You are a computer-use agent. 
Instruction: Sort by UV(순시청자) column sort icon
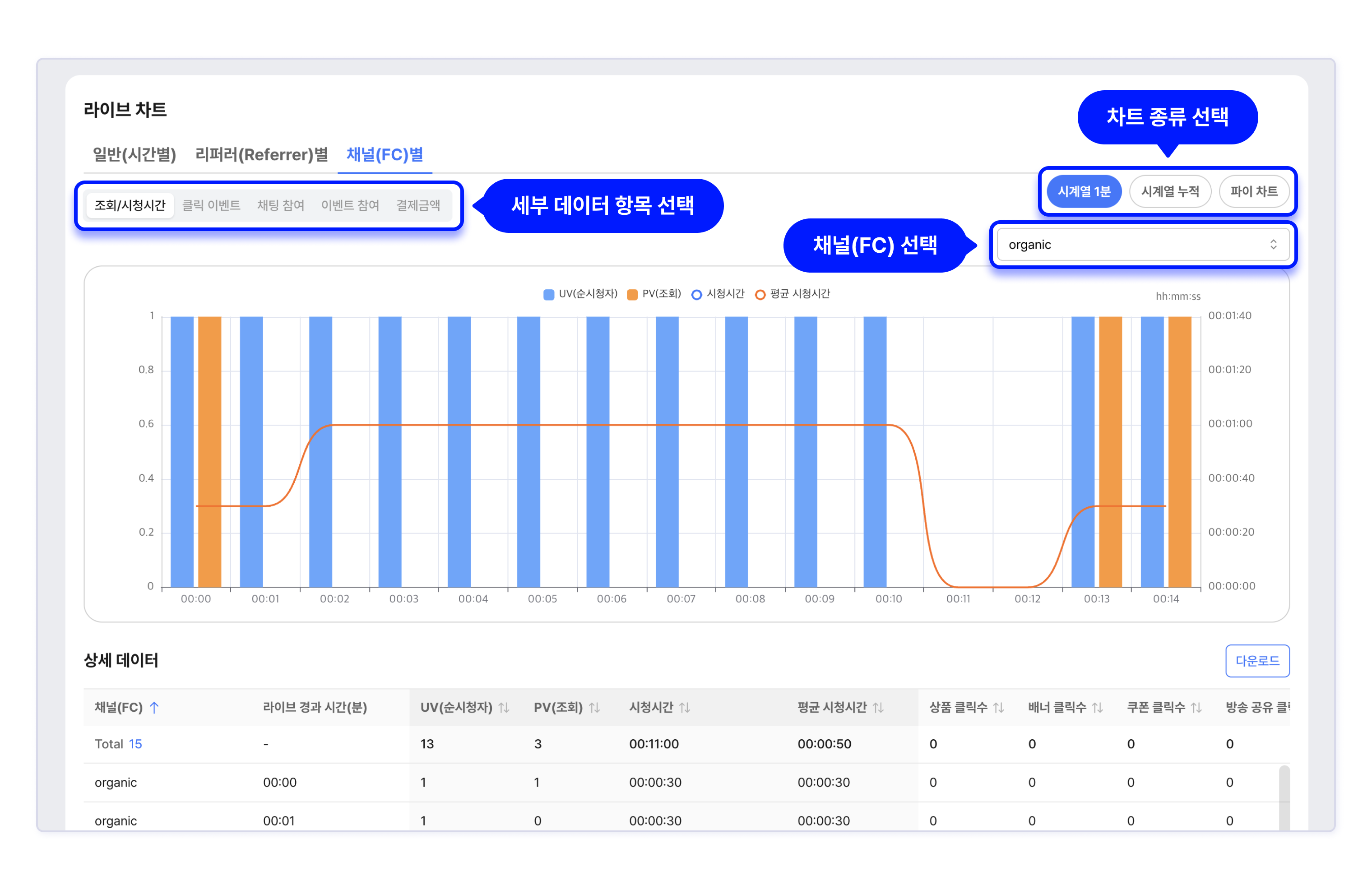(504, 707)
